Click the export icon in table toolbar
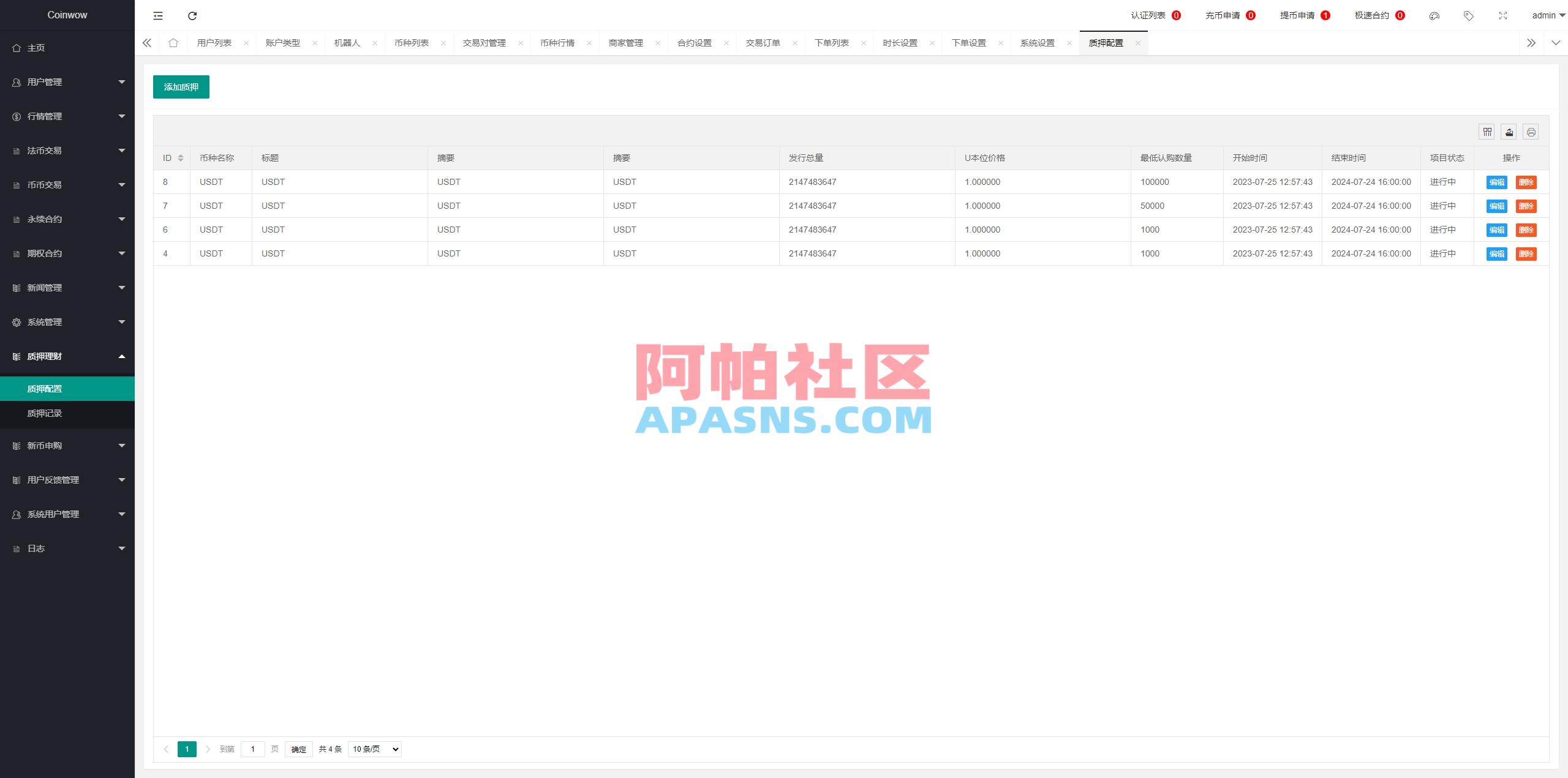The height and width of the screenshot is (778, 1568). (x=1509, y=132)
